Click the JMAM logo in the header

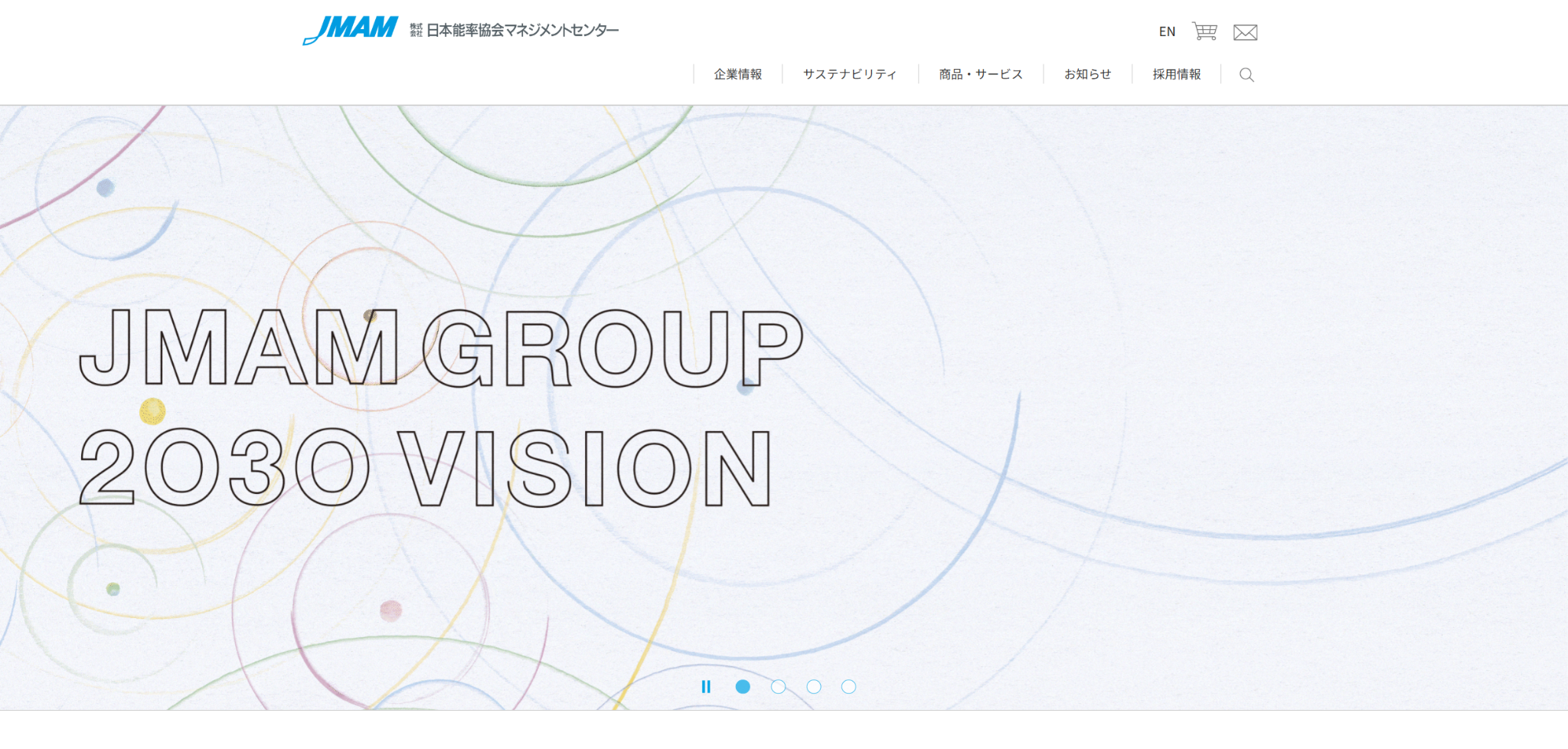[x=350, y=30]
